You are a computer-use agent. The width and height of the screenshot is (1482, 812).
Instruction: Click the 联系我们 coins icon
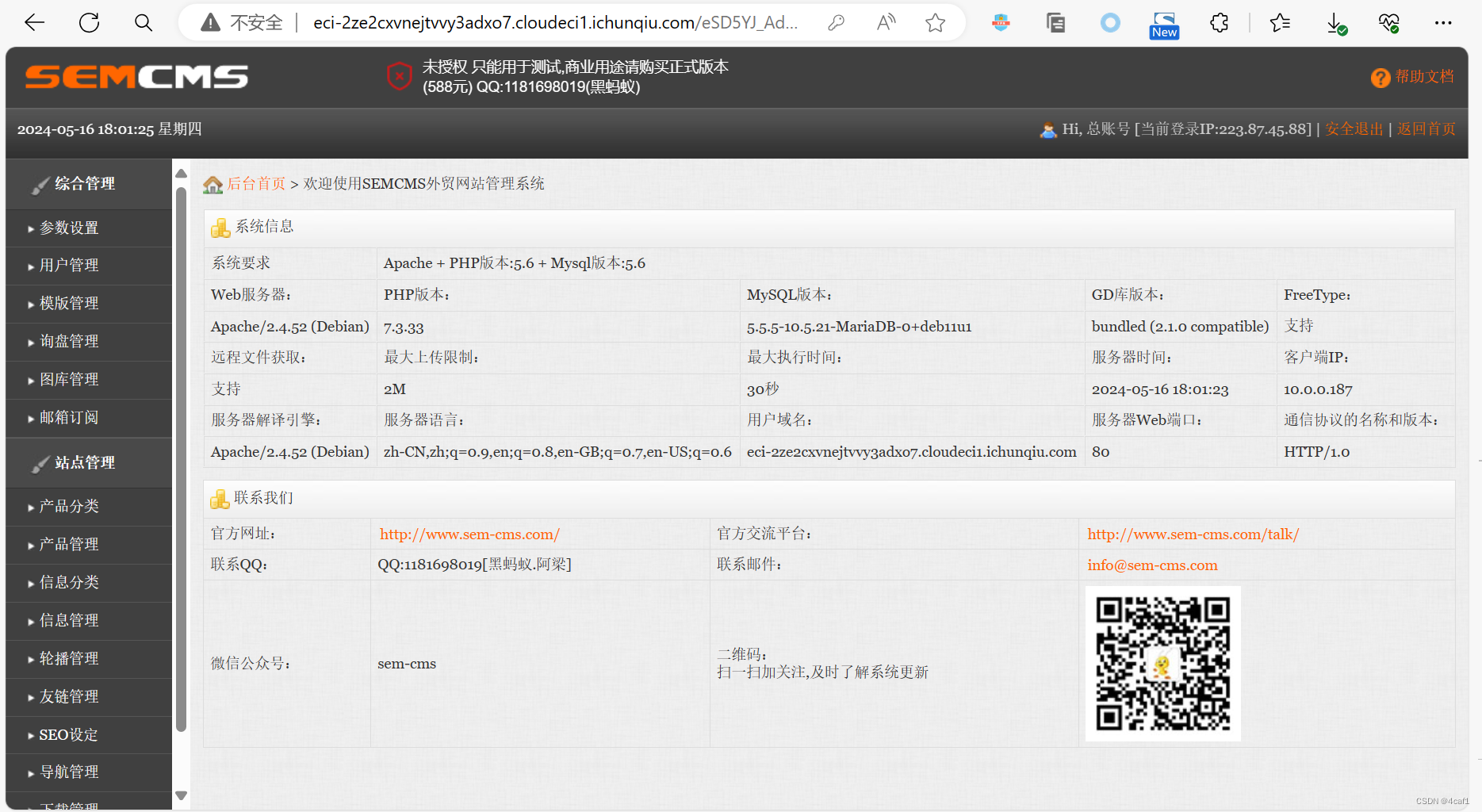pyautogui.click(x=220, y=498)
